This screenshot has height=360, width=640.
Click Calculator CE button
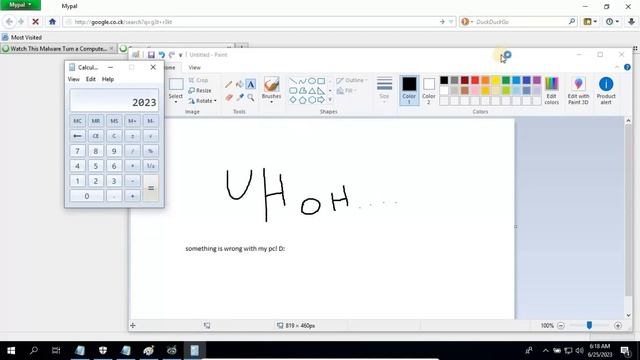pos(96,136)
